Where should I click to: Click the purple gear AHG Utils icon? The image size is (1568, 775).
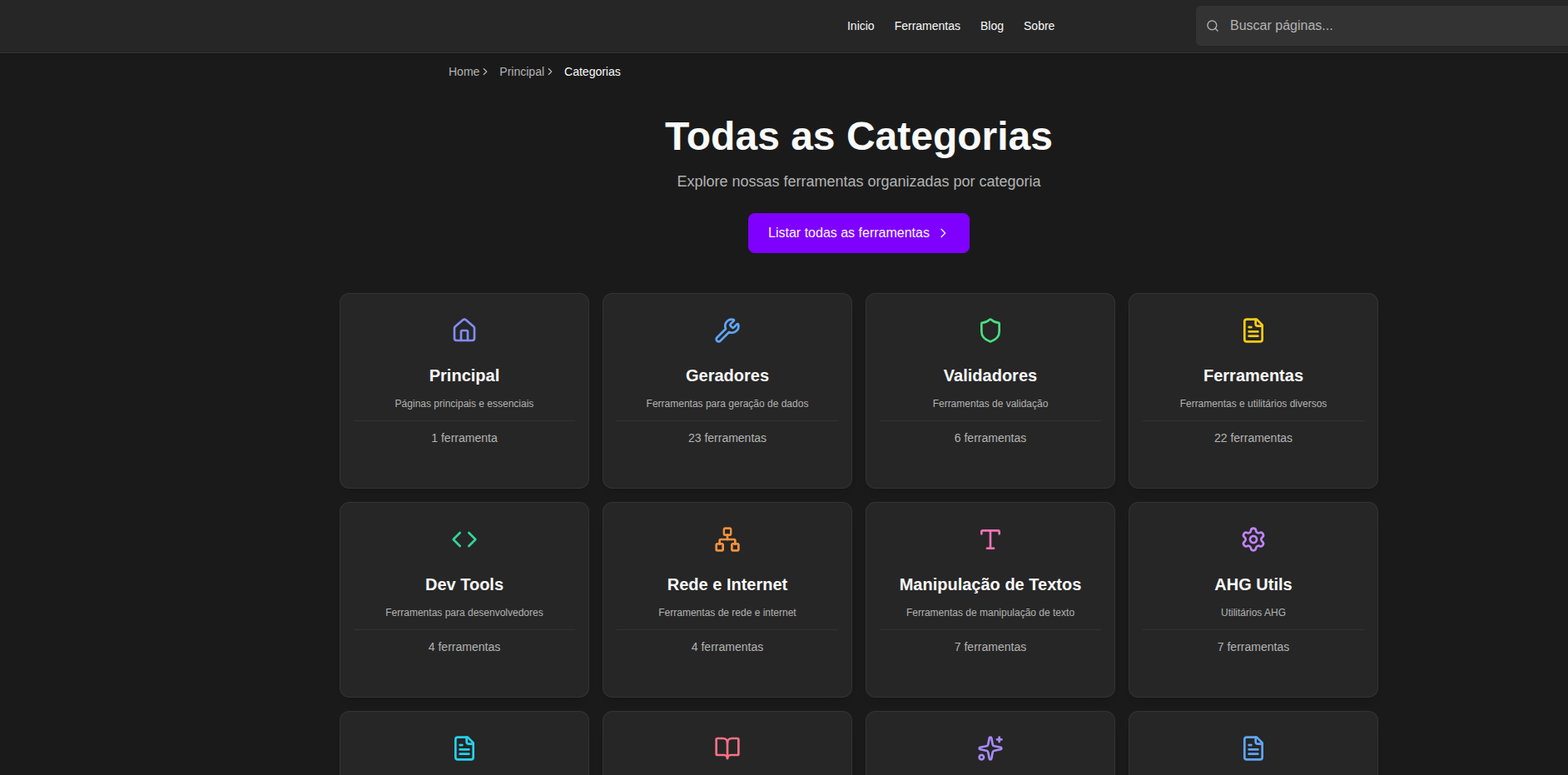coord(1253,539)
